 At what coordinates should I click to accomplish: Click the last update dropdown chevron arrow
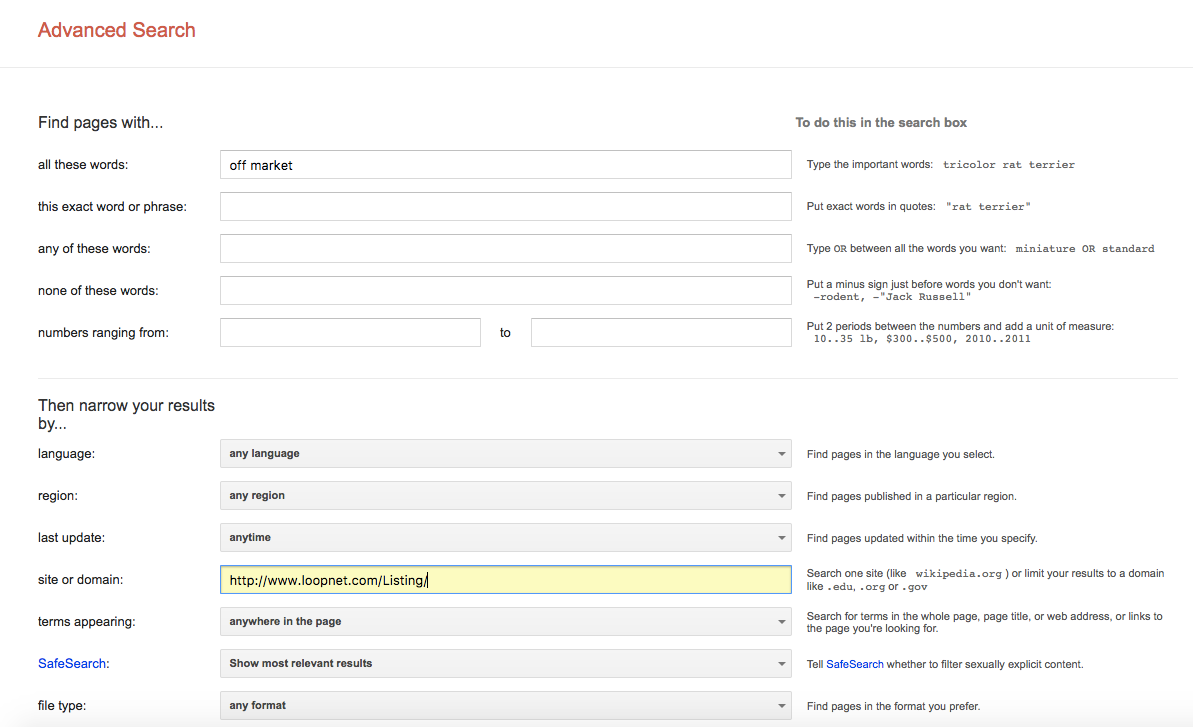click(783, 537)
